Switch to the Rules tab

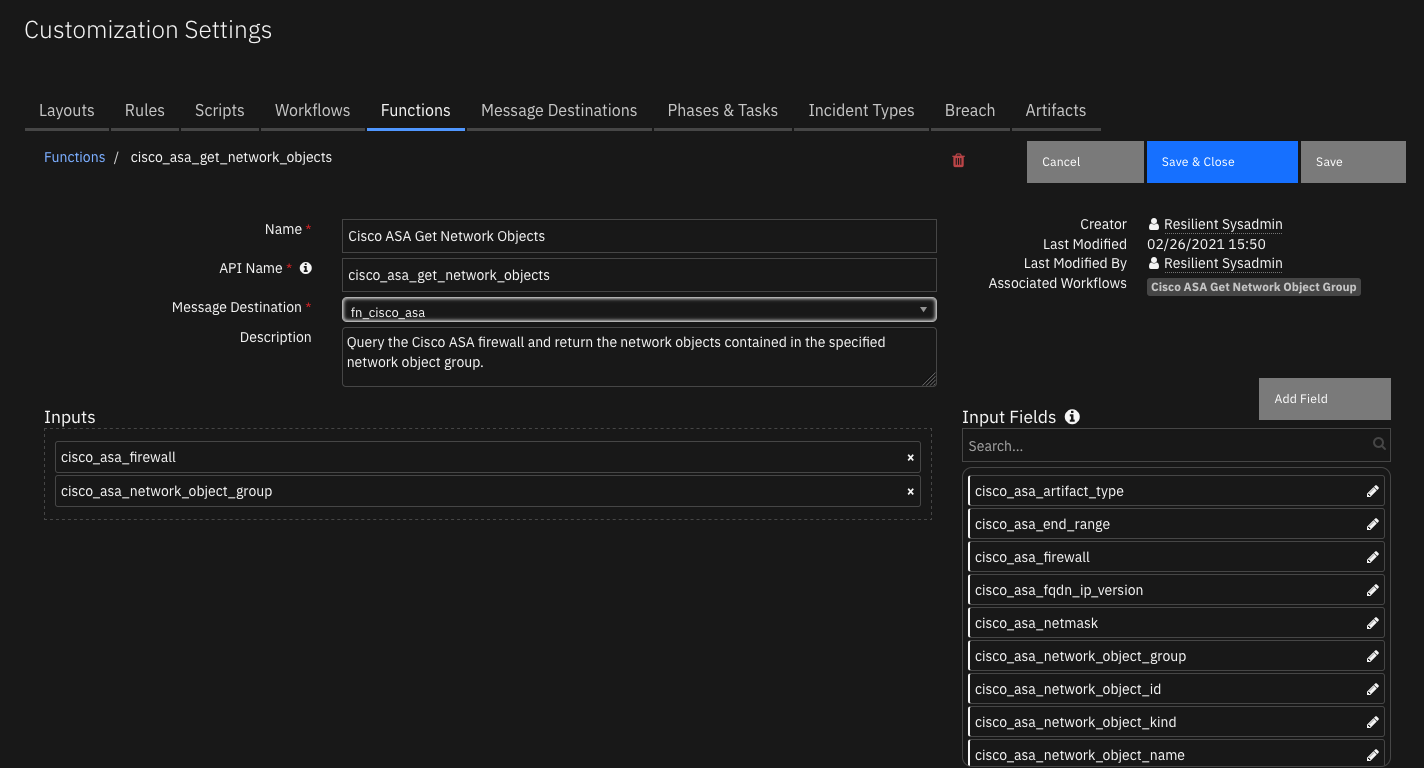145,110
